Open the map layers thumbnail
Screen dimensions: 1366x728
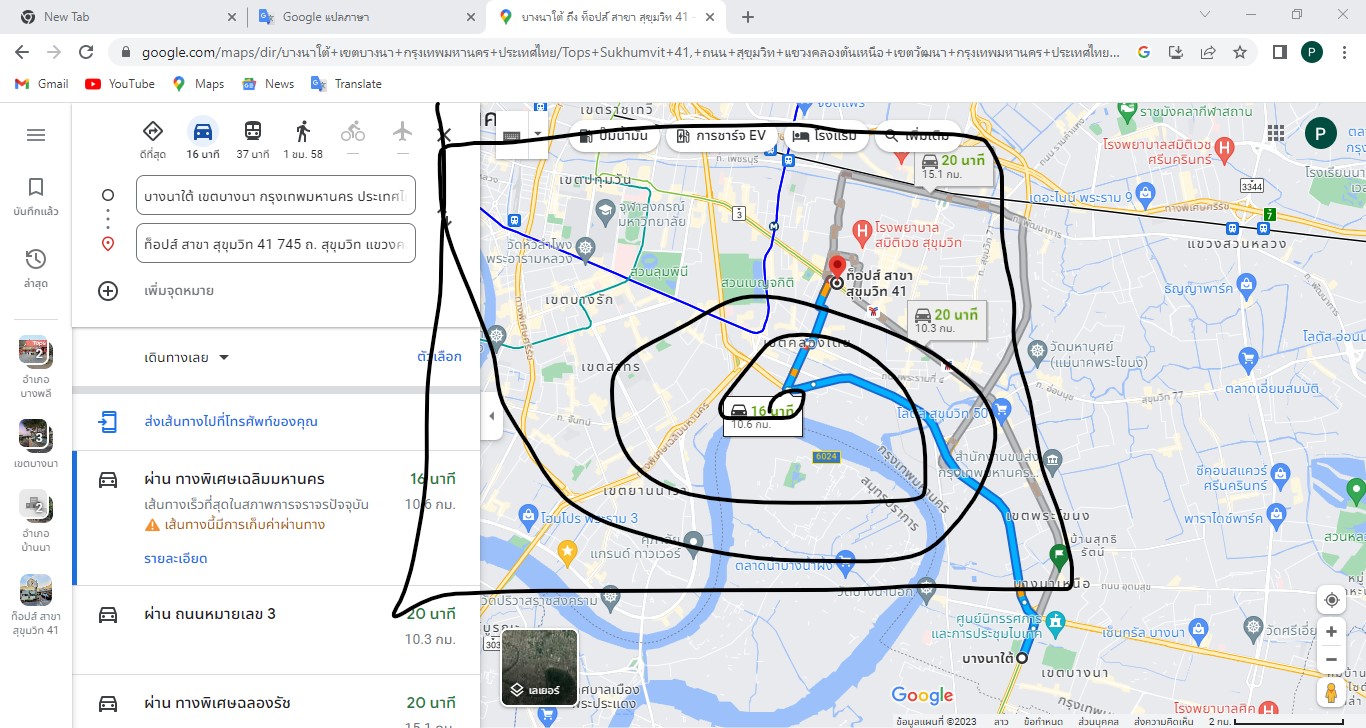(539, 667)
